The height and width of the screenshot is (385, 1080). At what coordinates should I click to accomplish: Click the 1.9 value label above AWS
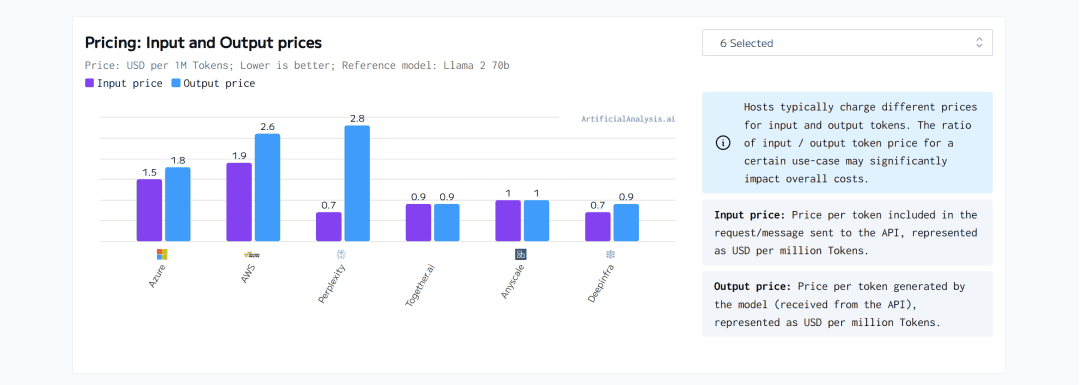coord(239,156)
